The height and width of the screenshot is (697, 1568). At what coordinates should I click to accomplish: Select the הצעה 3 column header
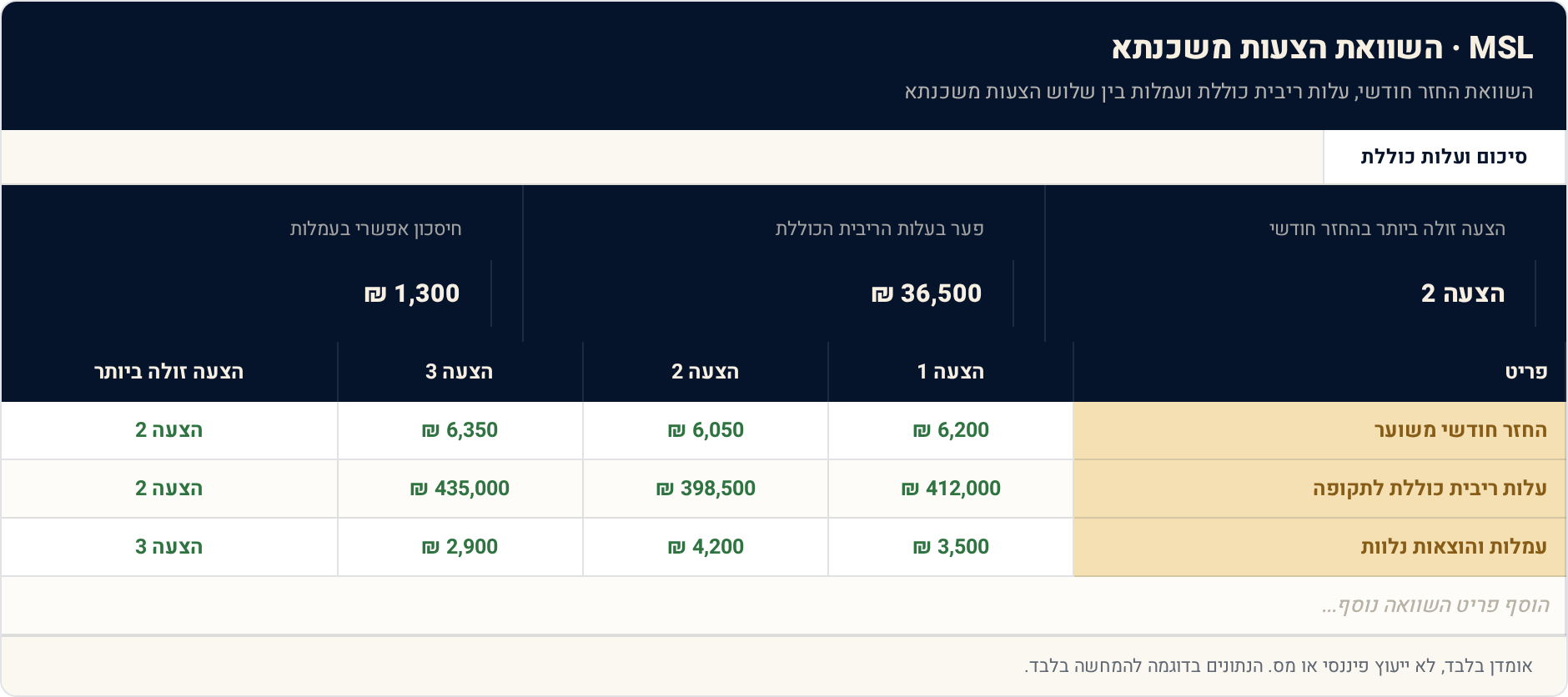[x=460, y=372]
